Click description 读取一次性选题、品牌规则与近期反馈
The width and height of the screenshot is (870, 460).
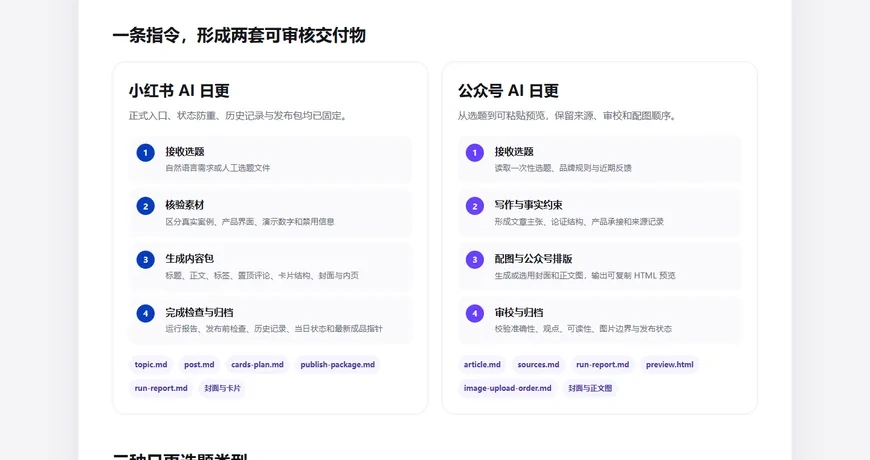(x=563, y=168)
